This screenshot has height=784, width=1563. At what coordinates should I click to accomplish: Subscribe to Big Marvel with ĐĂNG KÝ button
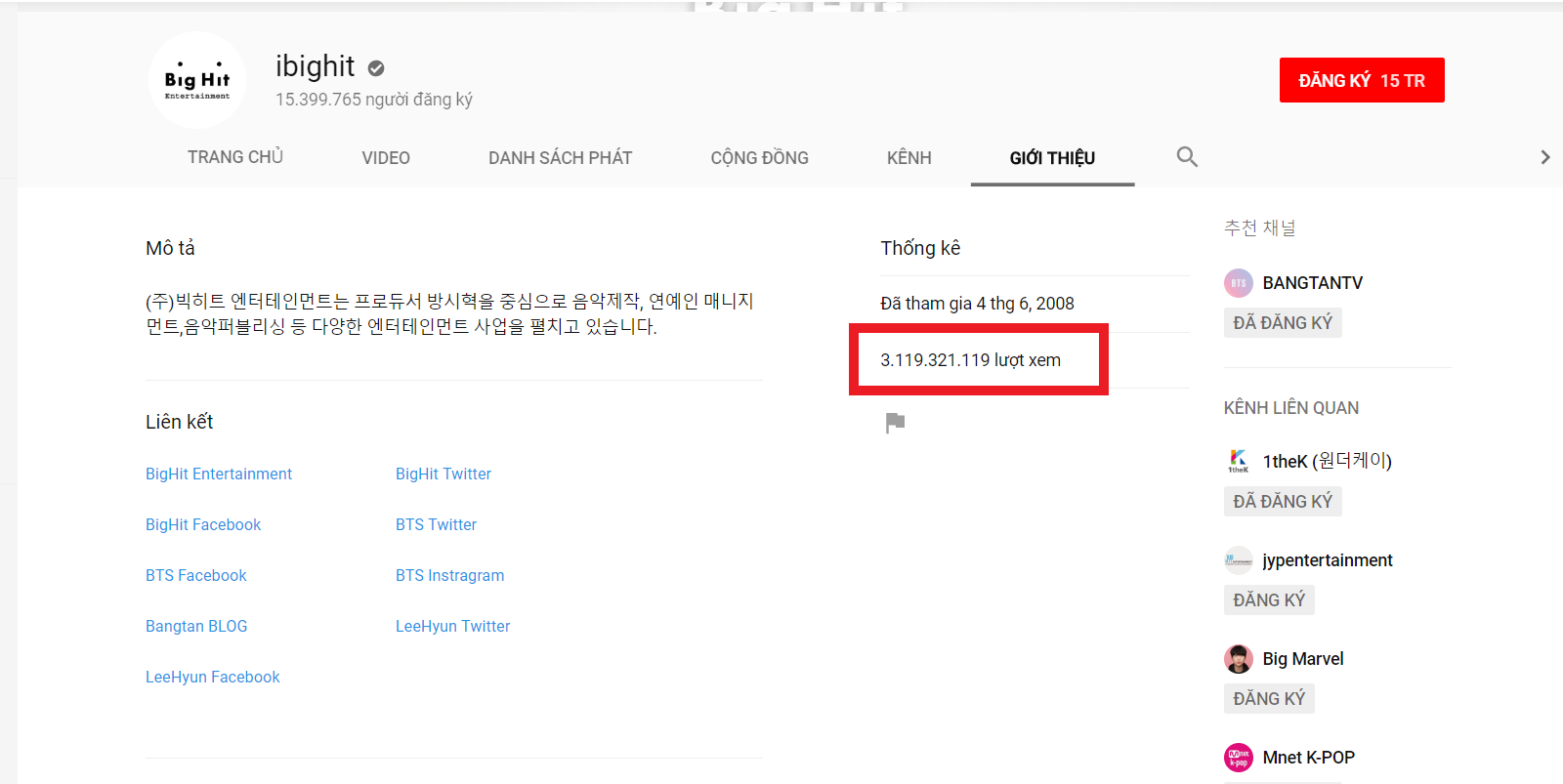[1269, 699]
